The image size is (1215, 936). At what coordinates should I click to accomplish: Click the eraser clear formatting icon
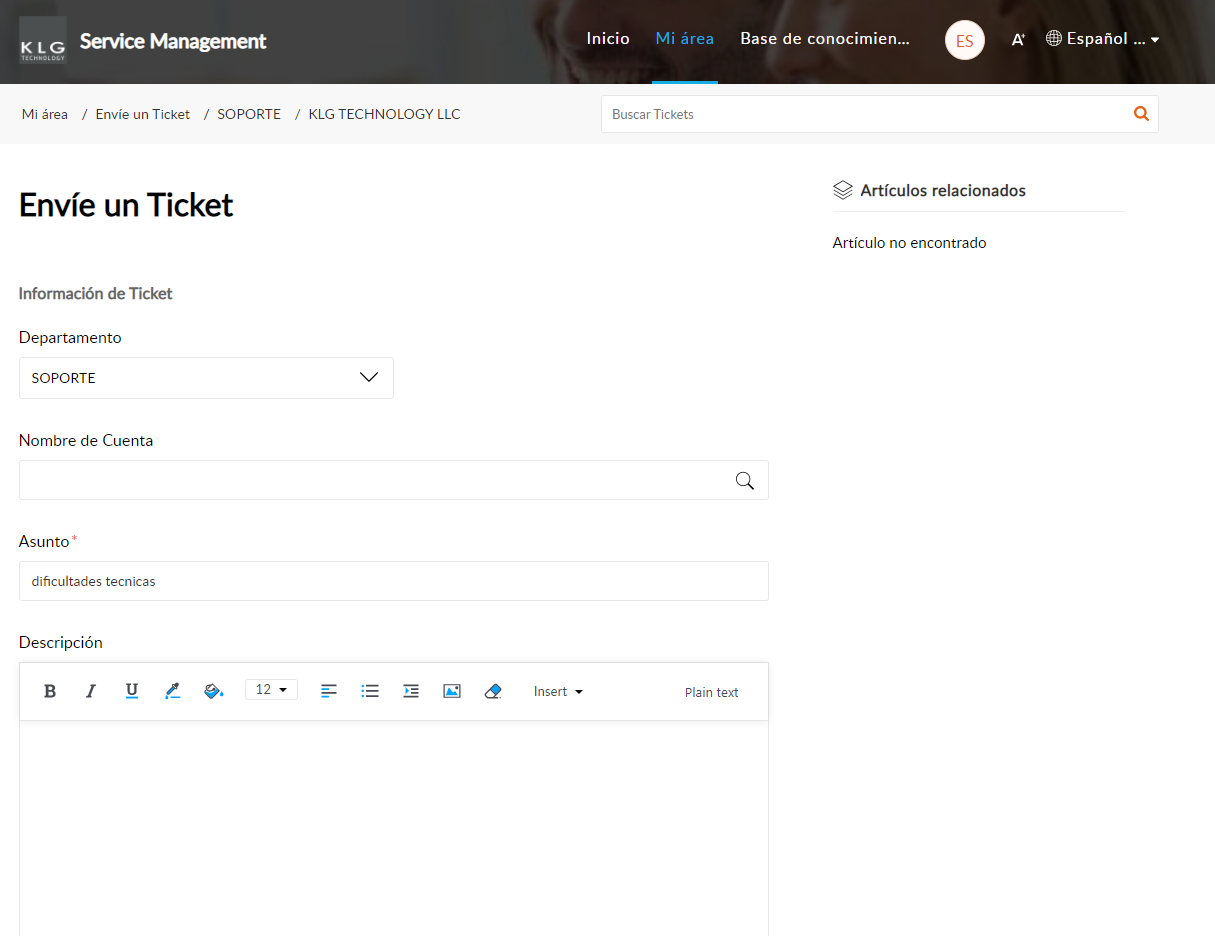pyautogui.click(x=493, y=691)
